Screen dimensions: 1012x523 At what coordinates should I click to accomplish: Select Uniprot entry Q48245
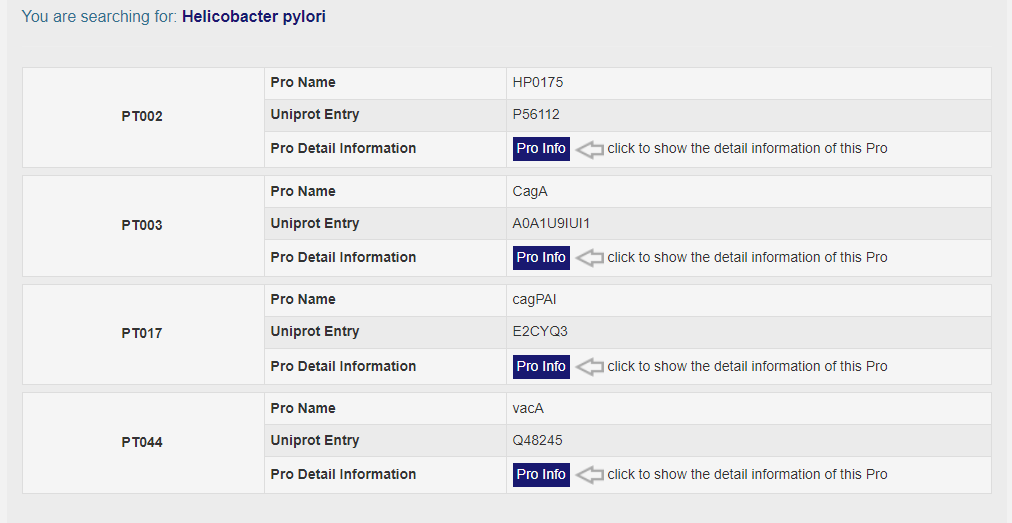(x=539, y=440)
